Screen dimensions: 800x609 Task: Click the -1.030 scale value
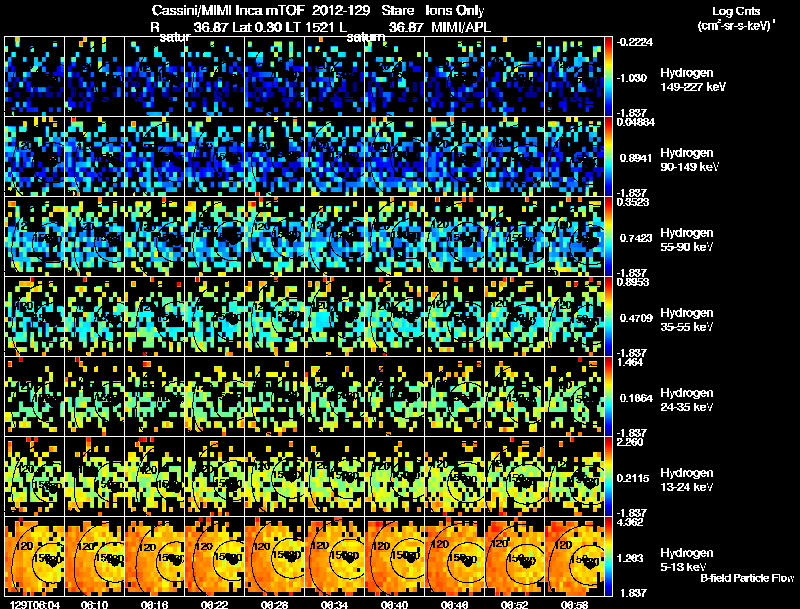click(632, 78)
